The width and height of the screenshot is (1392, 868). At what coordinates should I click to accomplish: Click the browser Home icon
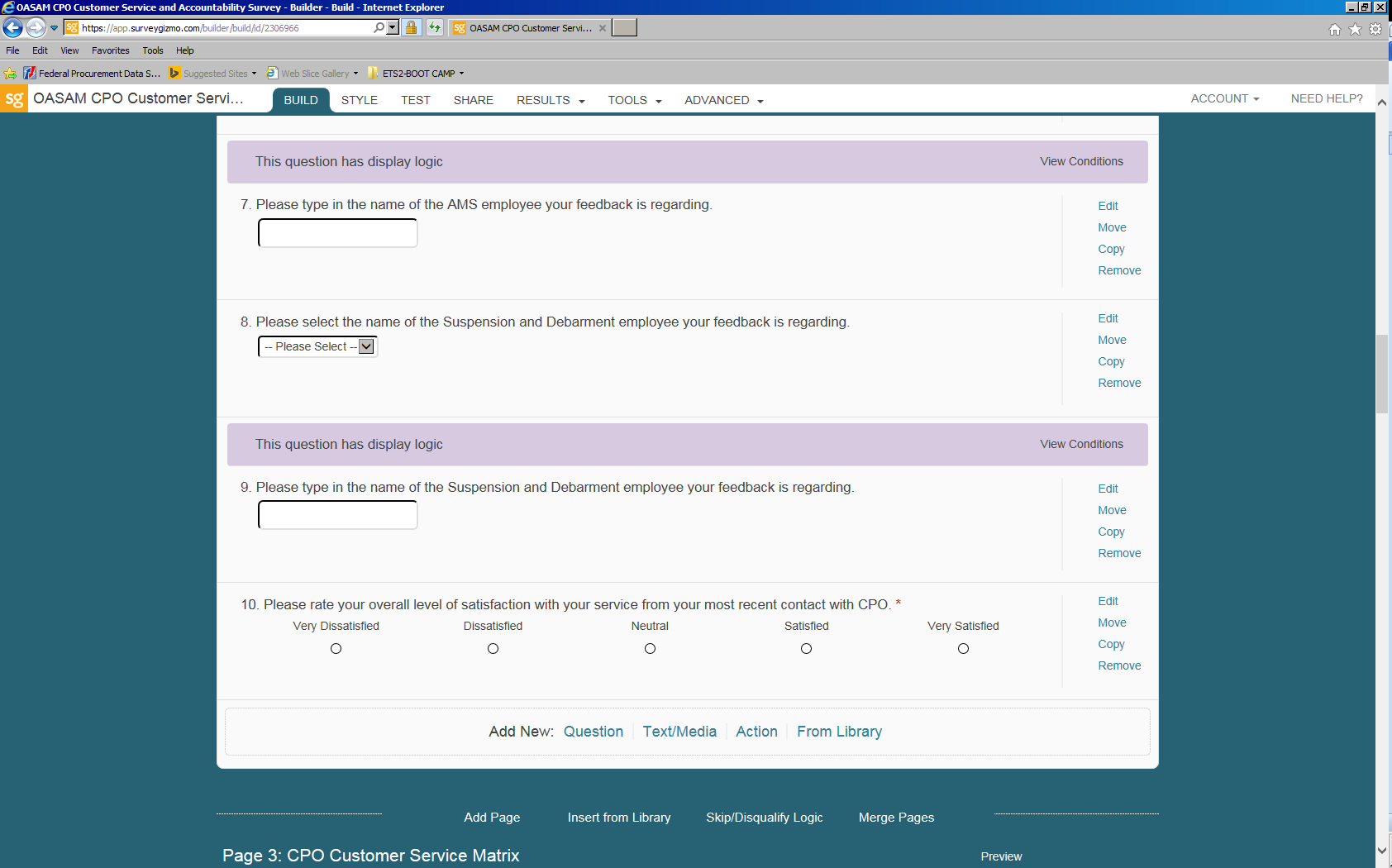(1335, 29)
